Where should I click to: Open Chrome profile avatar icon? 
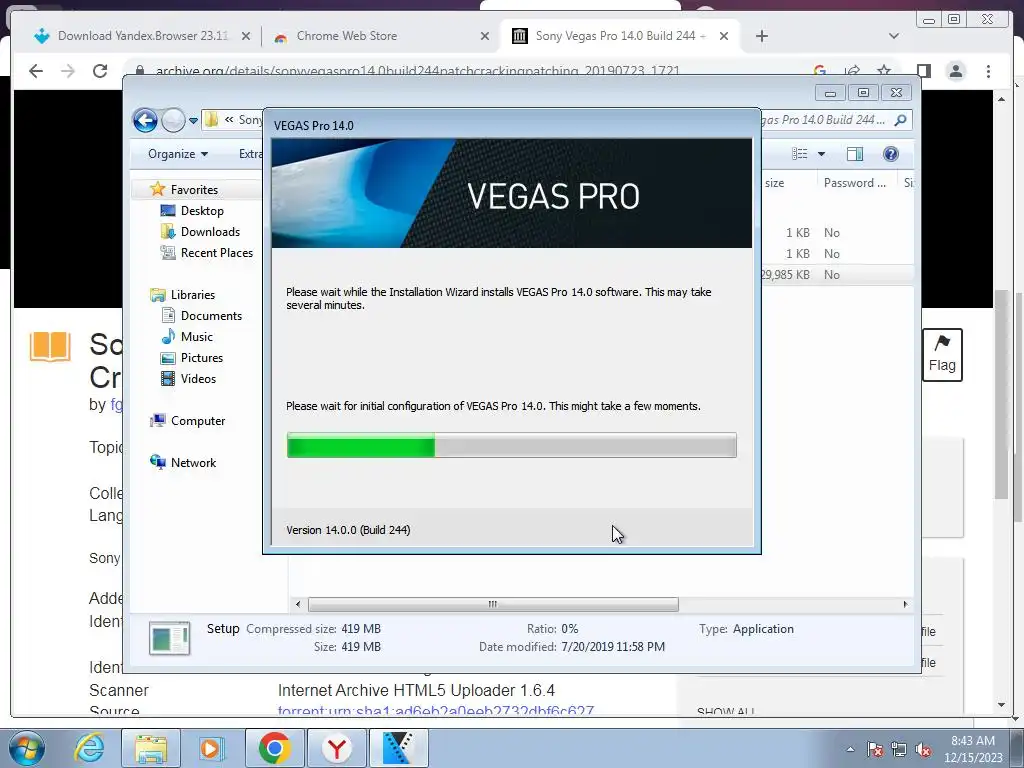(x=956, y=71)
